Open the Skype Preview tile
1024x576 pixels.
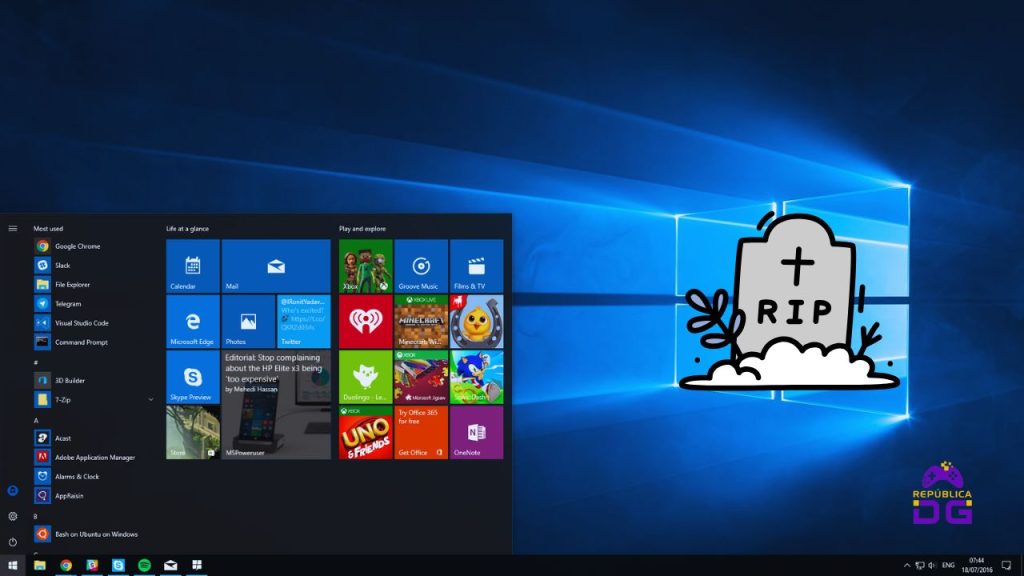pos(193,377)
